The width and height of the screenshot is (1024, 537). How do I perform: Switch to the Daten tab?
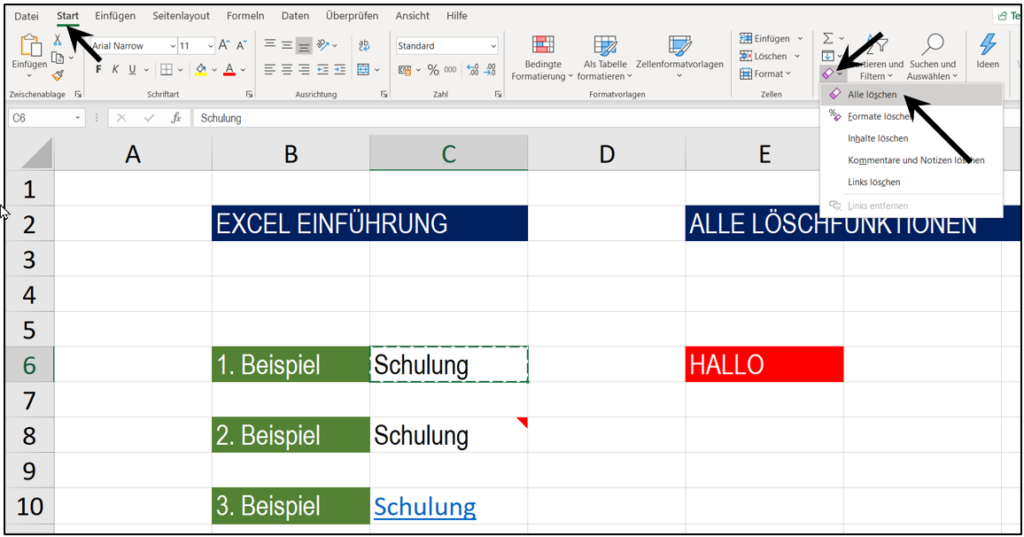coord(295,16)
